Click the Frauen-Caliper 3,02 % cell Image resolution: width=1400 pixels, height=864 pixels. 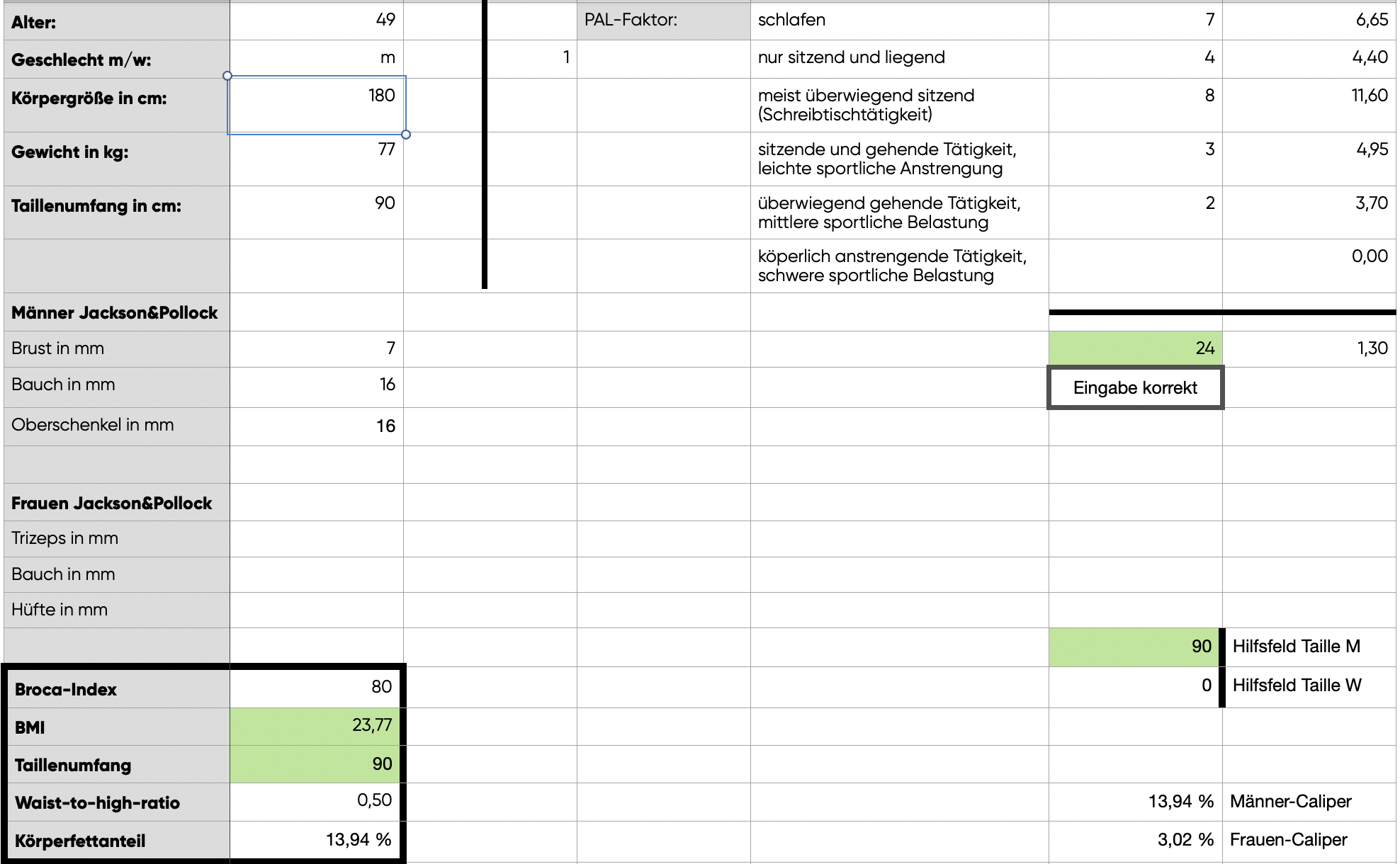1135,840
